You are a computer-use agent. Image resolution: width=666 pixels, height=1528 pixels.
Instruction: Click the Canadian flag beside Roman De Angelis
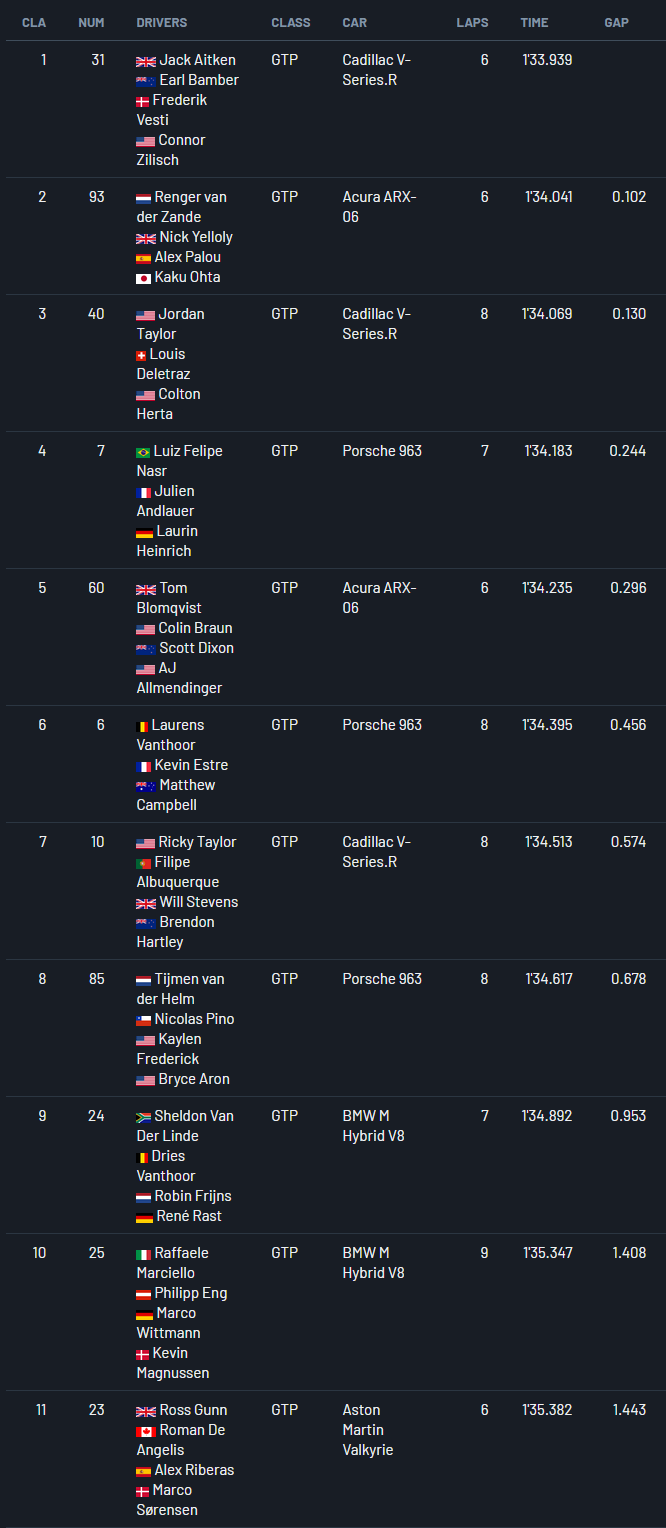point(143,1431)
